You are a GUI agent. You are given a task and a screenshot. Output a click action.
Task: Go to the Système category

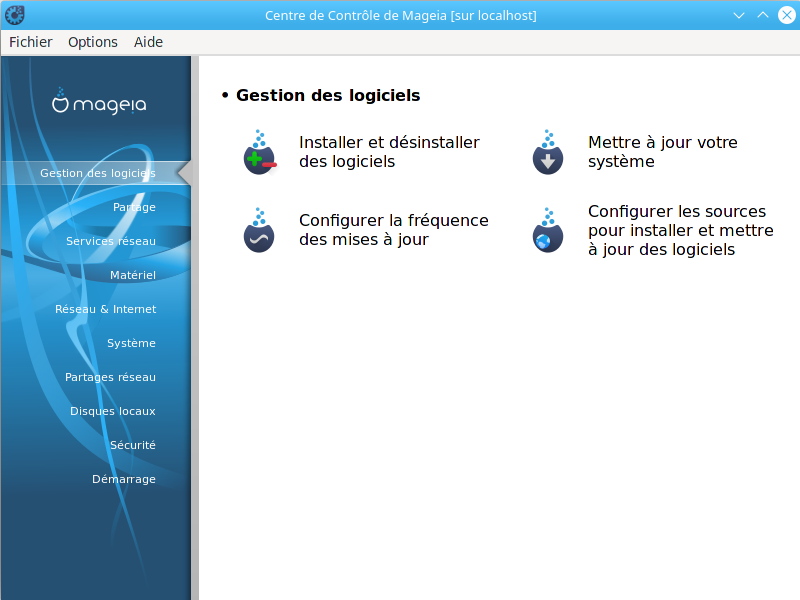pyautogui.click(x=131, y=343)
